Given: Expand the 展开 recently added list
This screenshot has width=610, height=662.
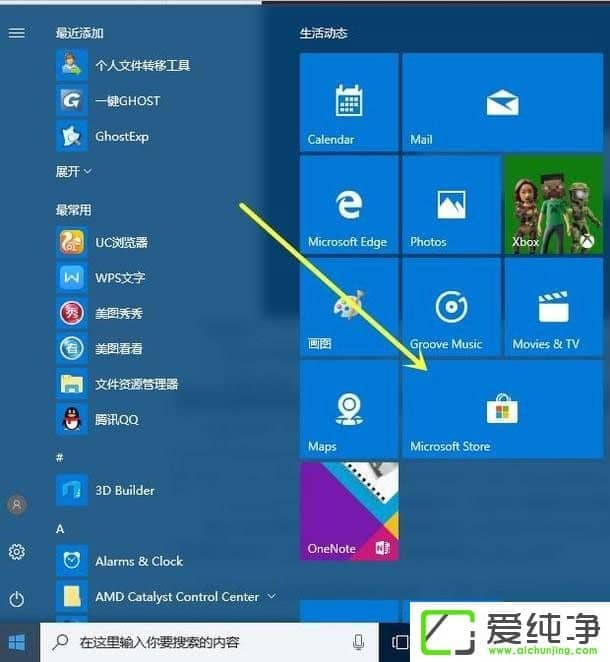Looking at the screenshot, I should click(73, 171).
